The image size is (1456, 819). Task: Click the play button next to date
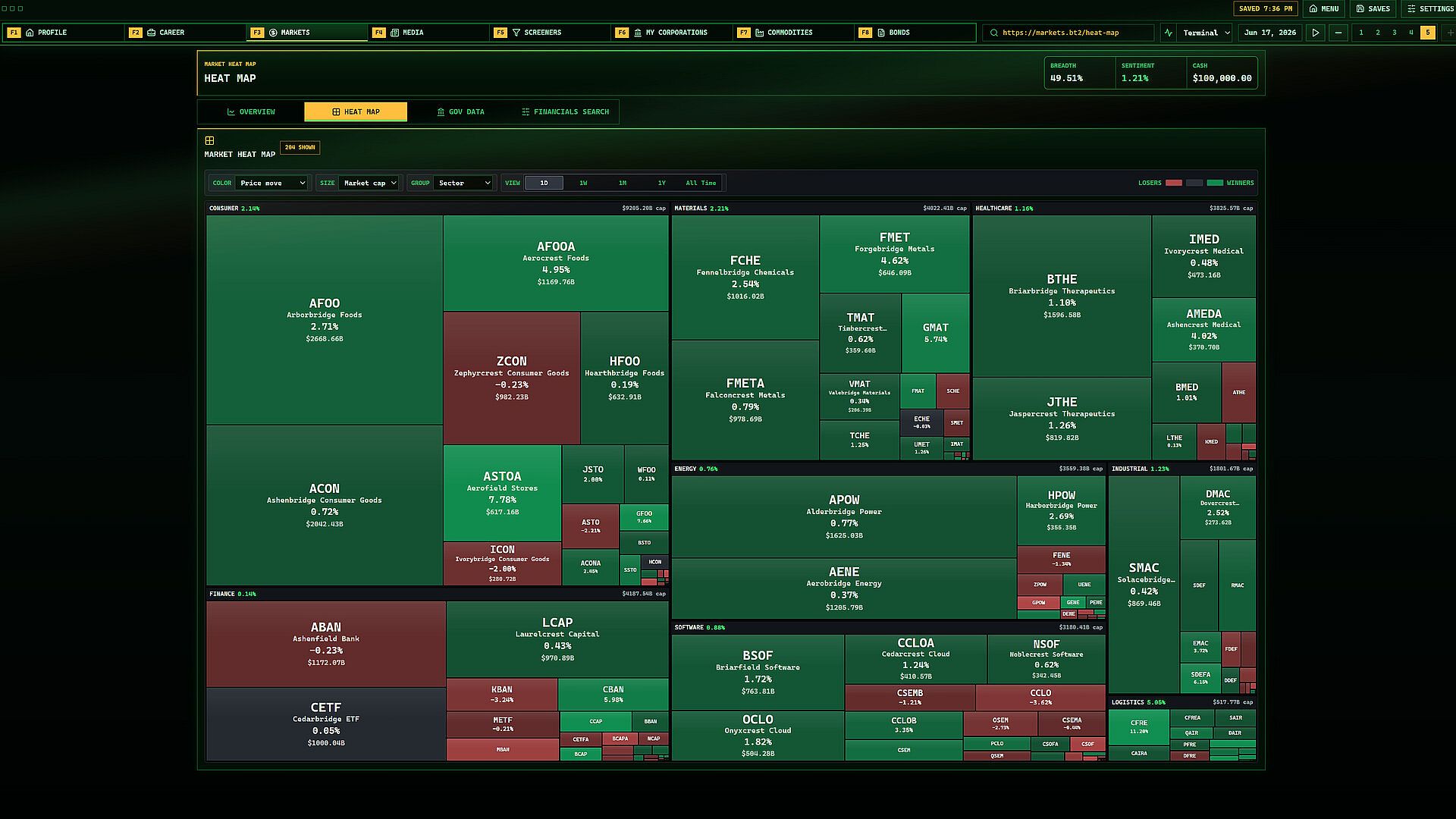(x=1316, y=33)
